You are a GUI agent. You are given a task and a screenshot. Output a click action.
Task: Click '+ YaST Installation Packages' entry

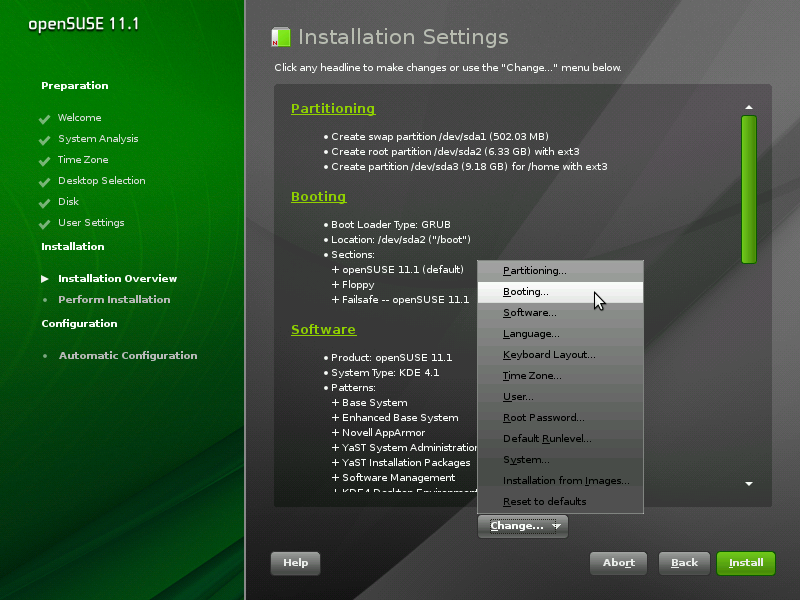401,463
